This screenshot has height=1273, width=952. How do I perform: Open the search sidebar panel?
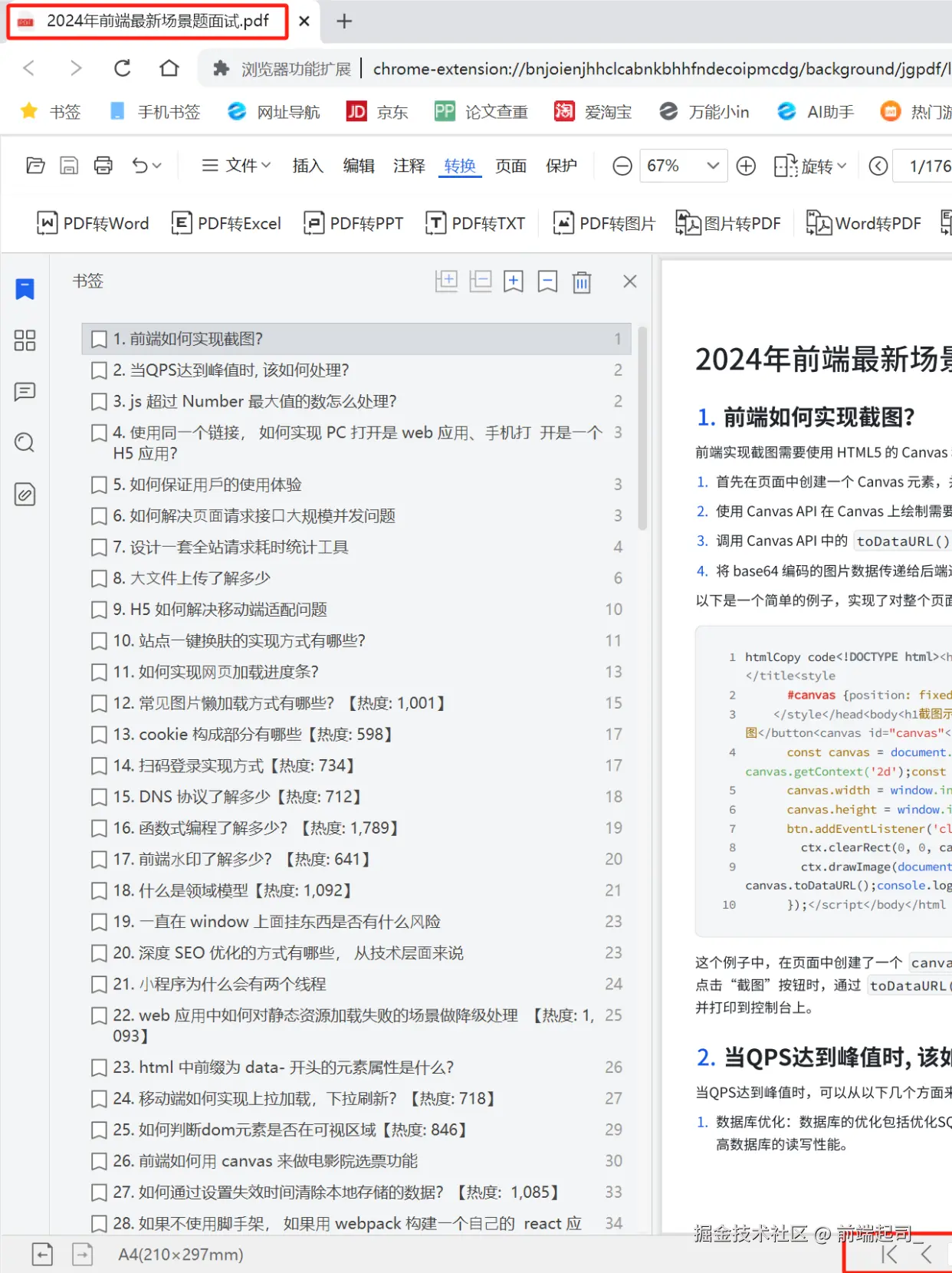click(25, 442)
